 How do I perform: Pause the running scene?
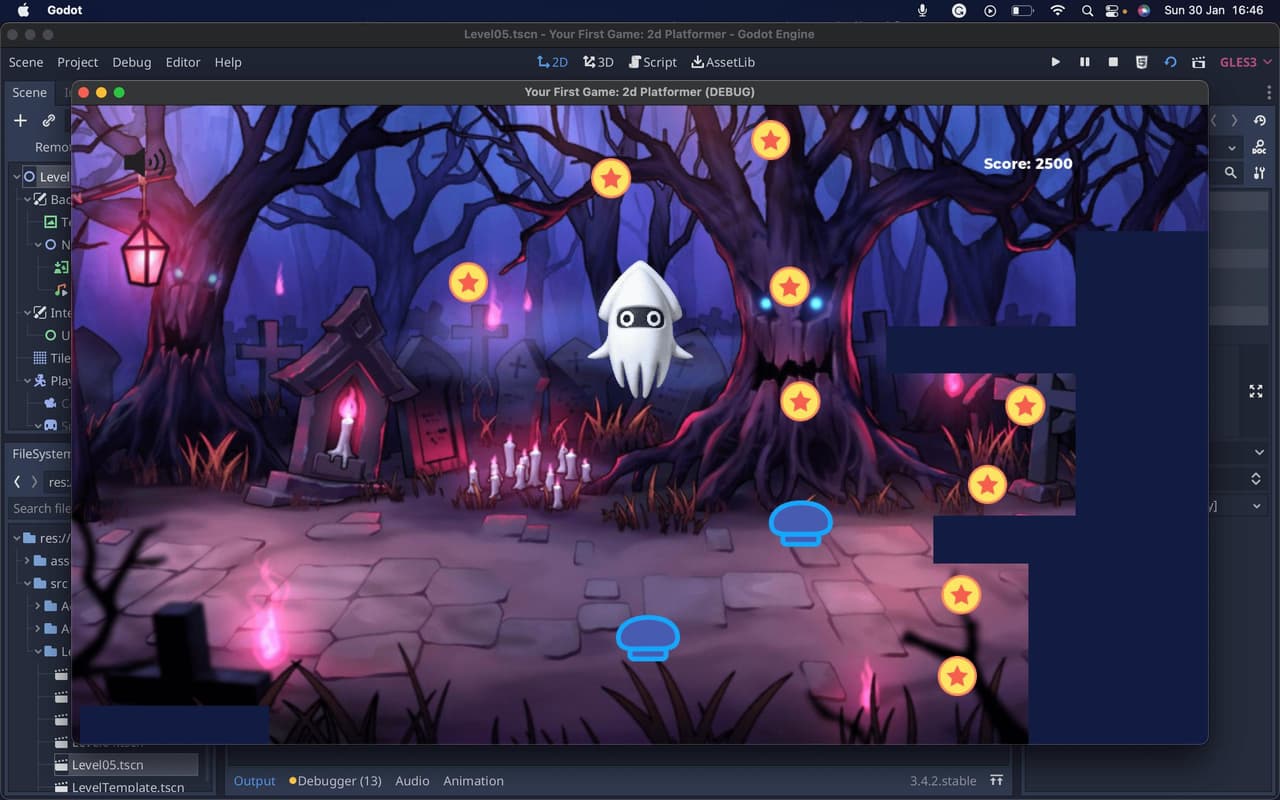pos(1084,62)
